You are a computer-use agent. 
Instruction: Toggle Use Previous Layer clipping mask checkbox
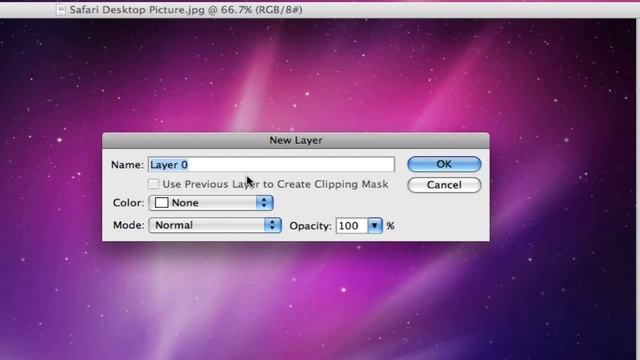(x=153, y=184)
